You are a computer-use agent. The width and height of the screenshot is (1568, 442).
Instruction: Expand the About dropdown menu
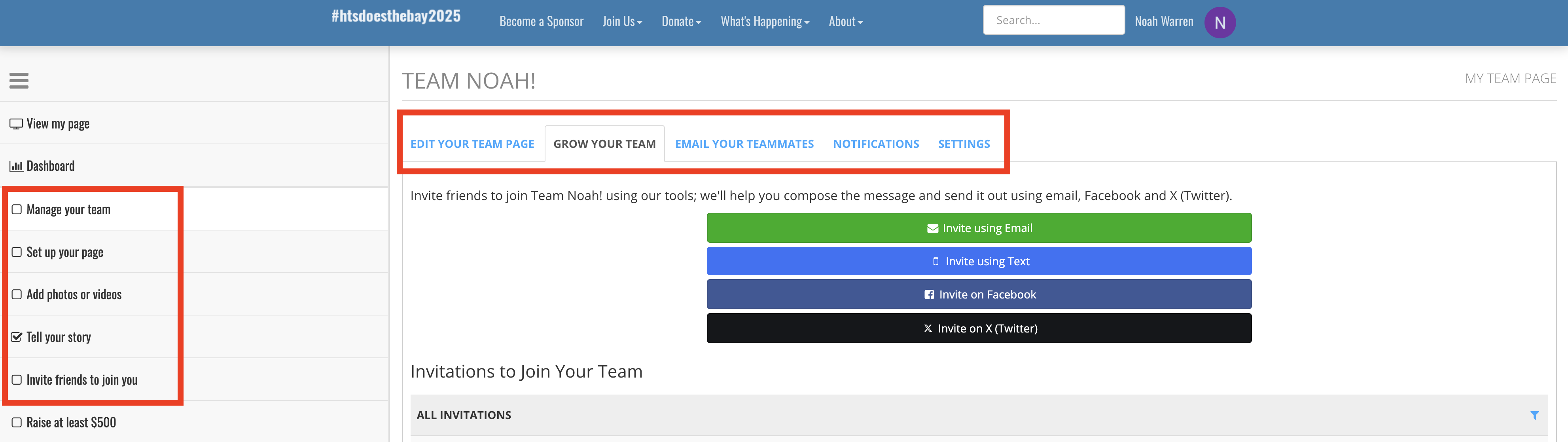point(845,22)
